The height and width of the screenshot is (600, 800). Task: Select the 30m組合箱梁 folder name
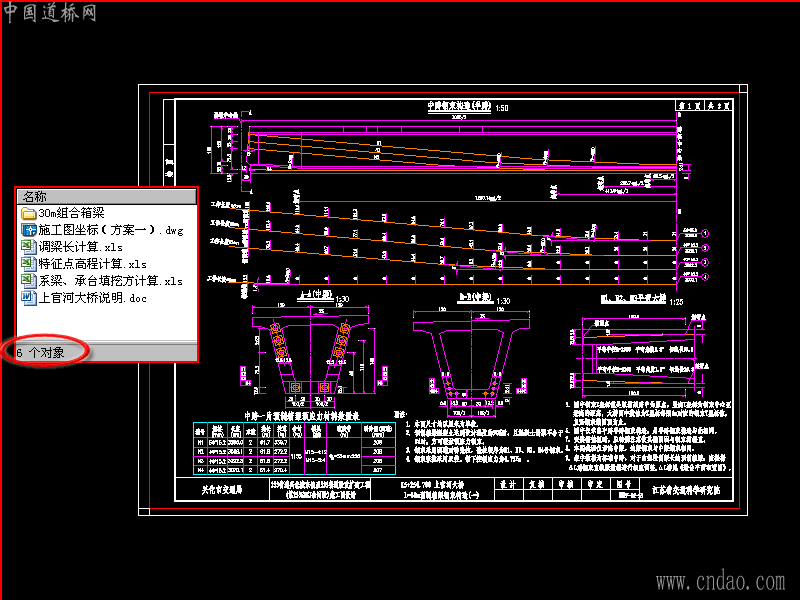(71, 213)
